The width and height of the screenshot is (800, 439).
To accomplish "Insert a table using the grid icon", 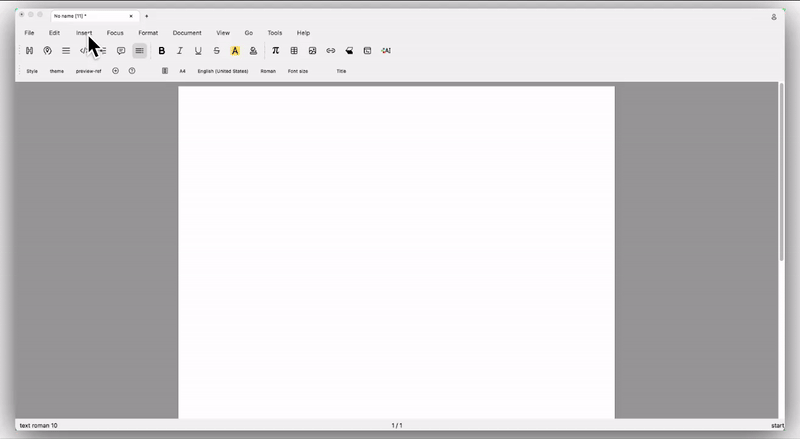I will (294, 51).
